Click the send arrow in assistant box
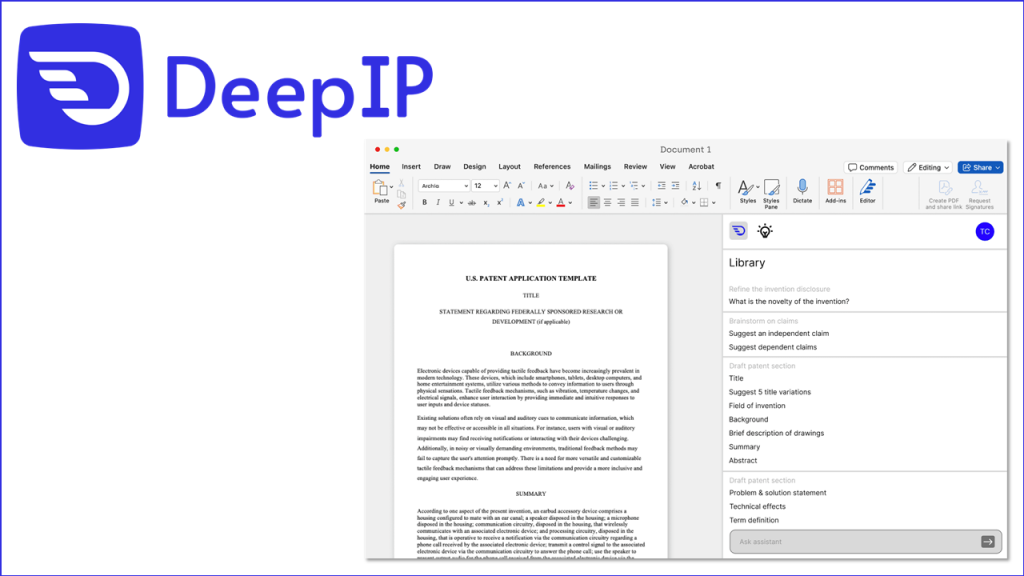Screen dimensions: 1024x576 (x=988, y=542)
